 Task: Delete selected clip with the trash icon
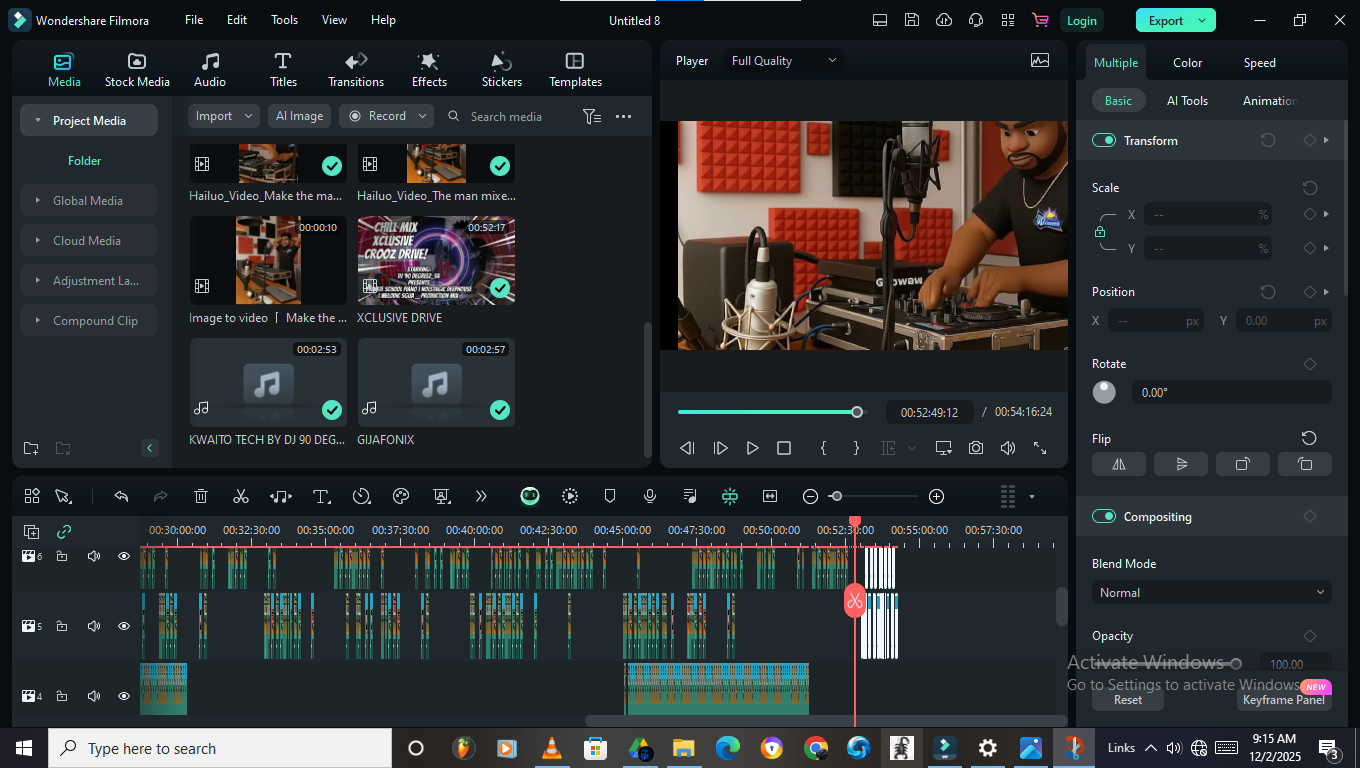tap(201, 496)
